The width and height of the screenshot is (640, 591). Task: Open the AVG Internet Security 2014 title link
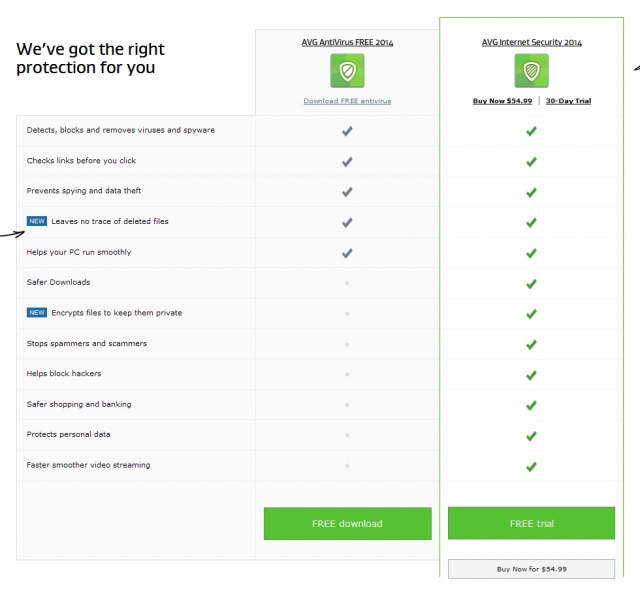point(532,42)
